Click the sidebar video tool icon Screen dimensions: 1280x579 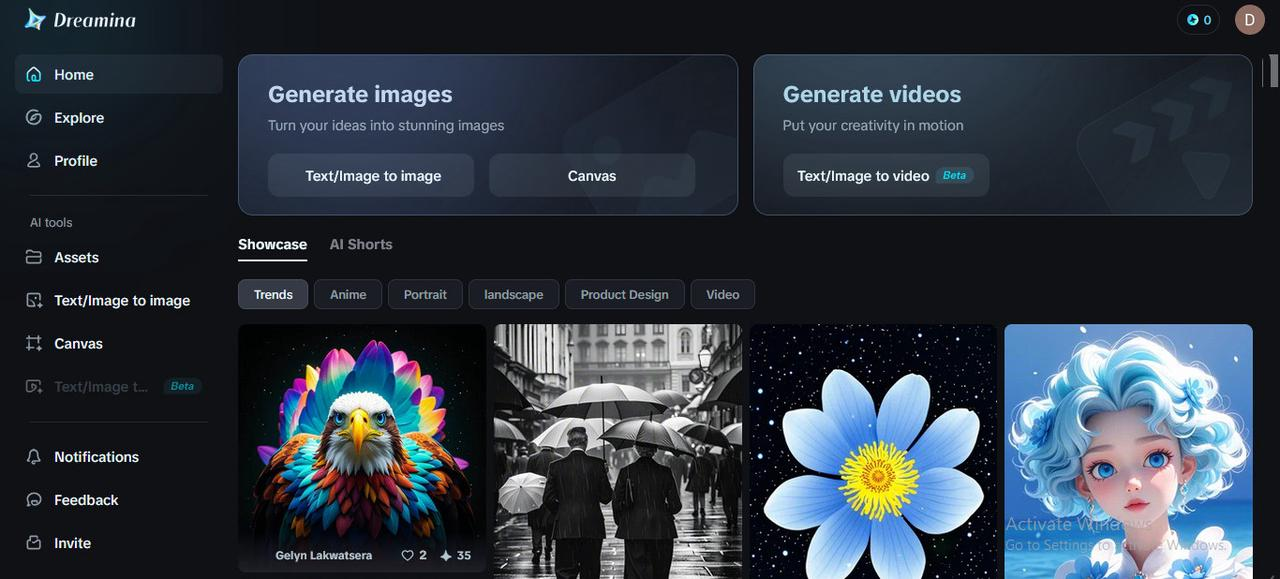(x=34, y=386)
